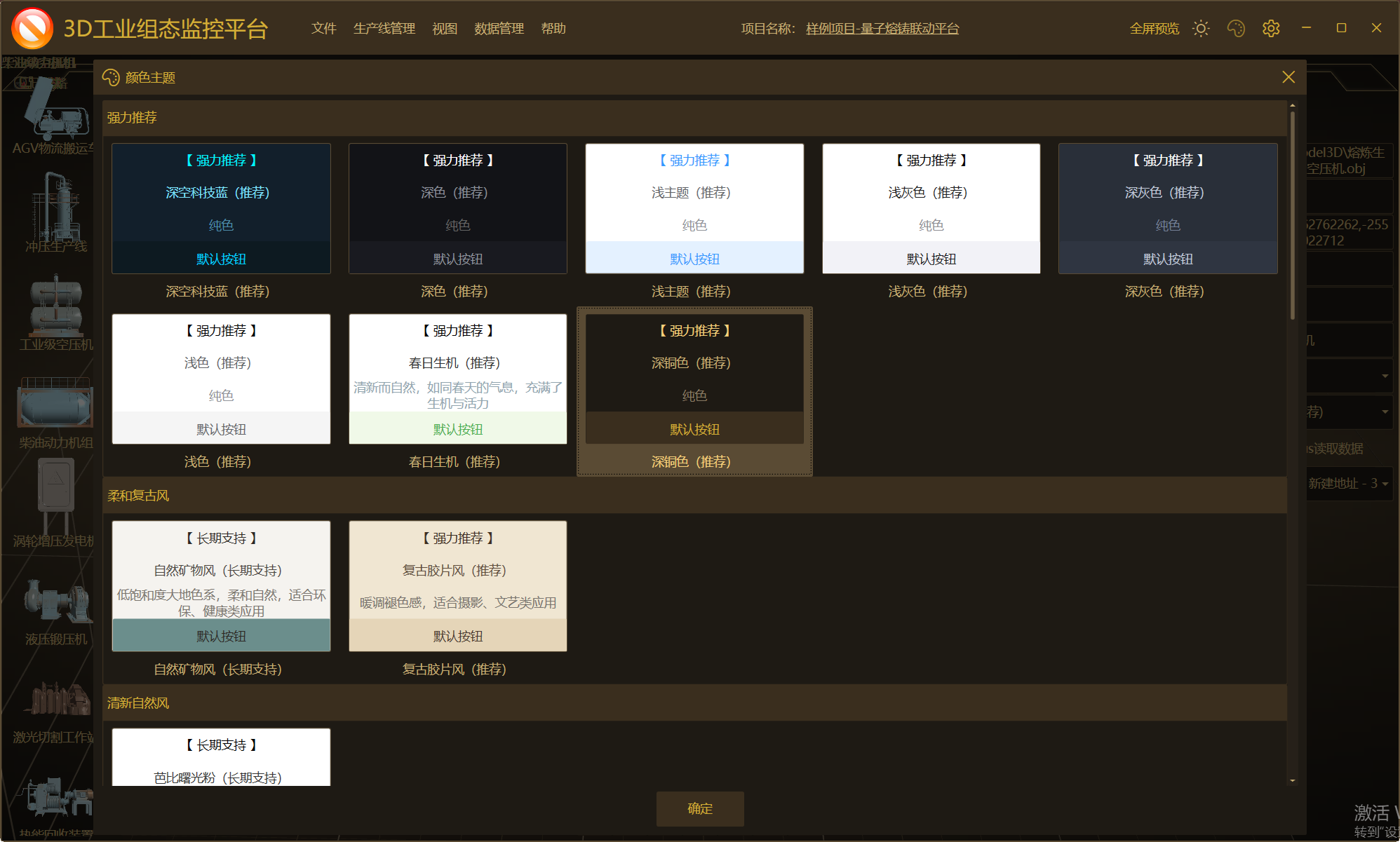
Task: Select the 复古胶片风 theme preview
Action: coord(457,586)
